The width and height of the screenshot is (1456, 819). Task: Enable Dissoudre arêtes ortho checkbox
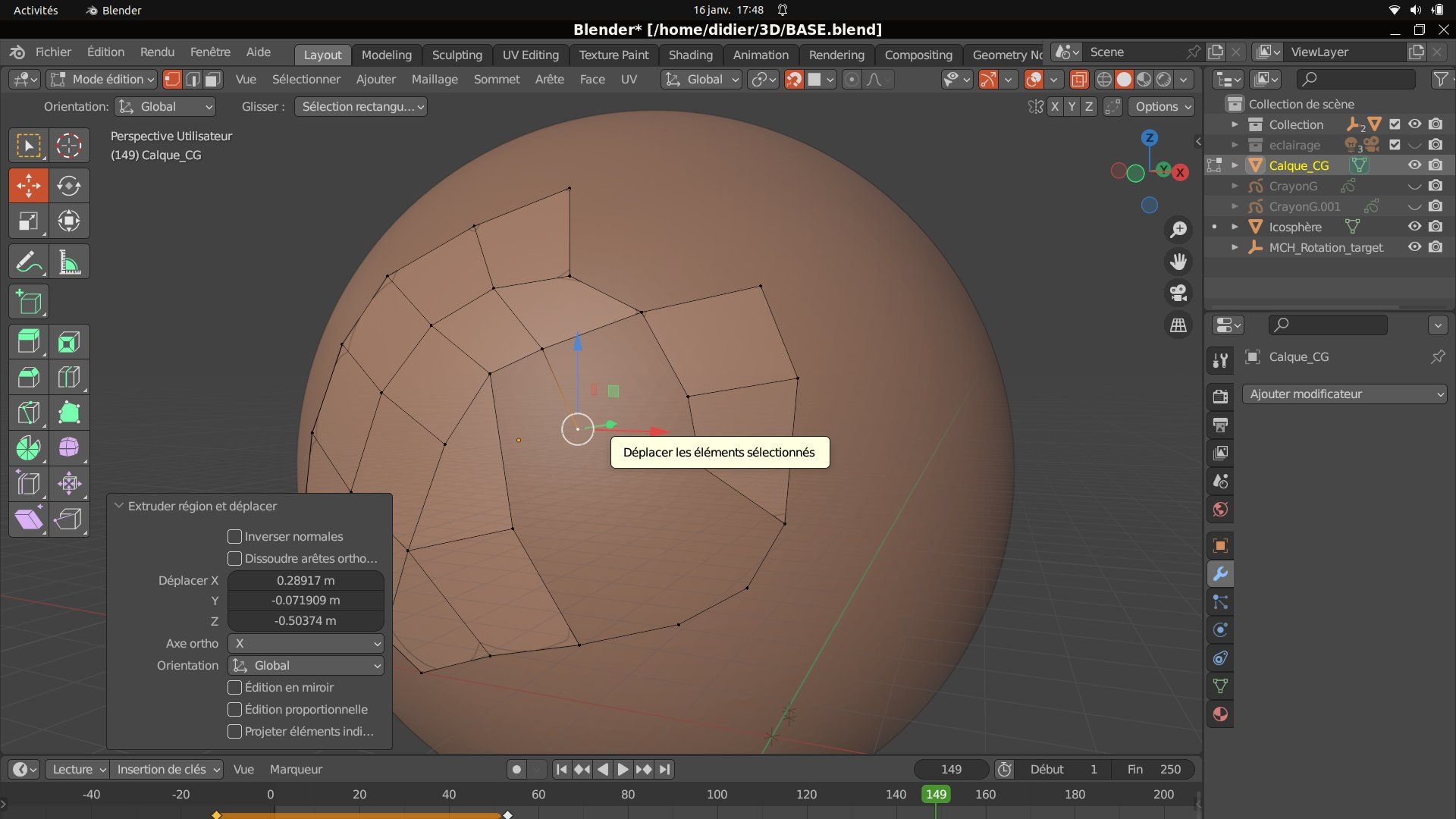click(x=234, y=558)
